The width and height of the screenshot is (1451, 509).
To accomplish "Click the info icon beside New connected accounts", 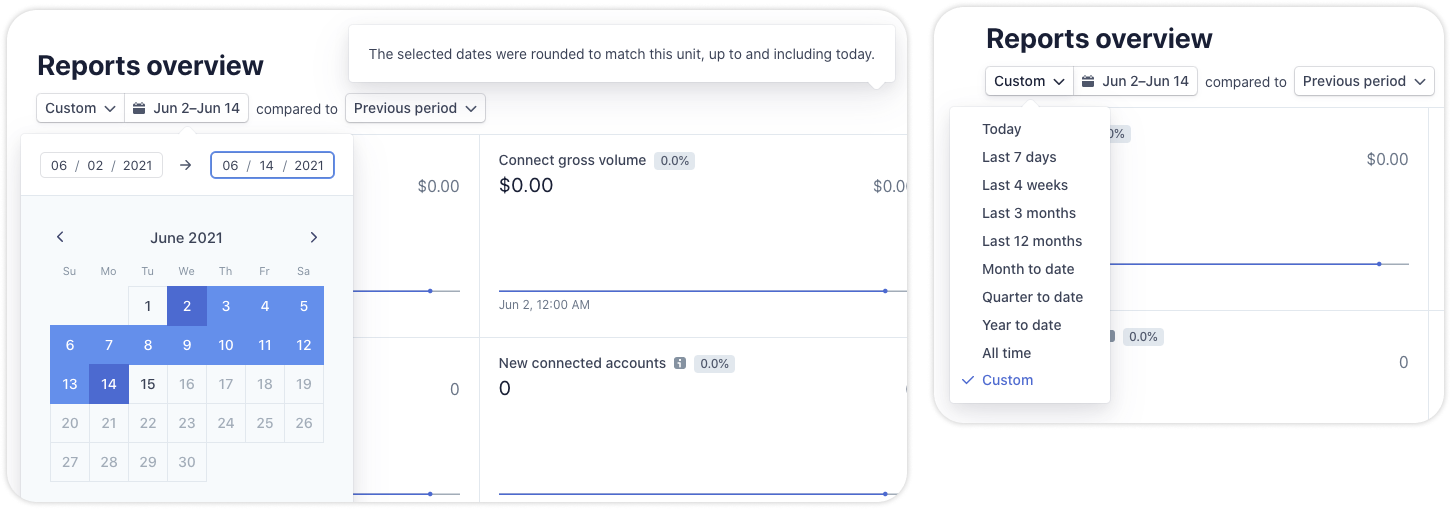I will [x=680, y=364].
